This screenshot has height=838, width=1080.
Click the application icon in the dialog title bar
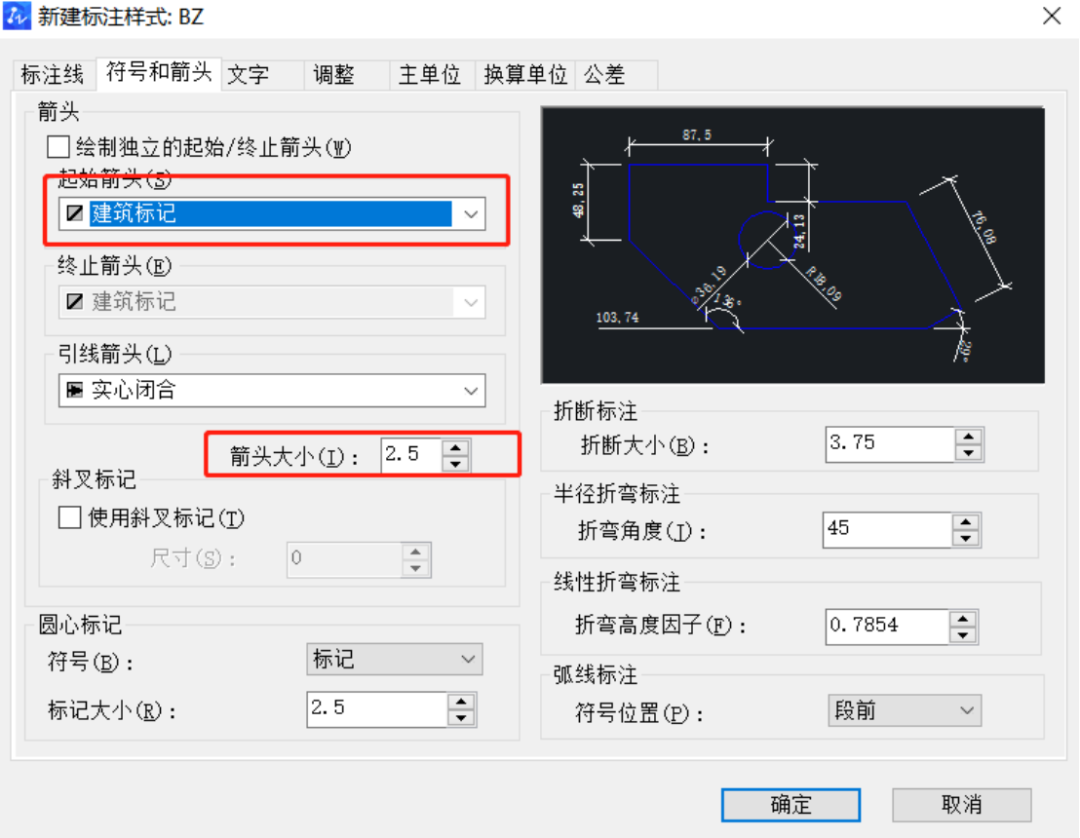[x=16, y=16]
